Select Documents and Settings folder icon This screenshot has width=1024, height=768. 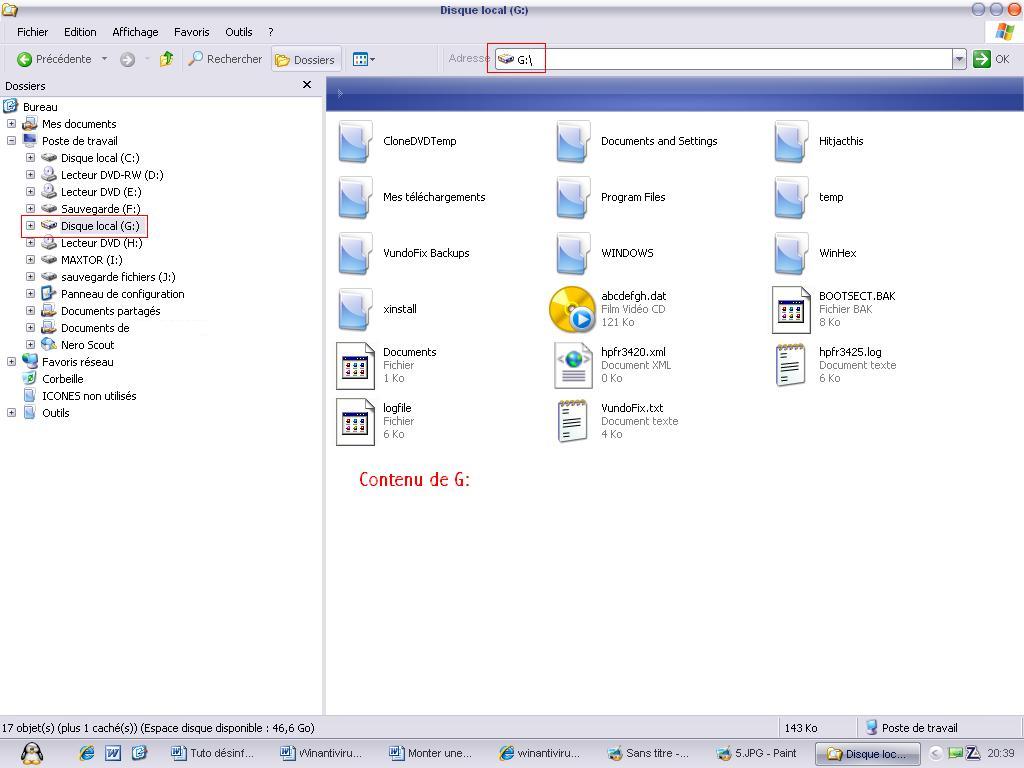(x=573, y=141)
